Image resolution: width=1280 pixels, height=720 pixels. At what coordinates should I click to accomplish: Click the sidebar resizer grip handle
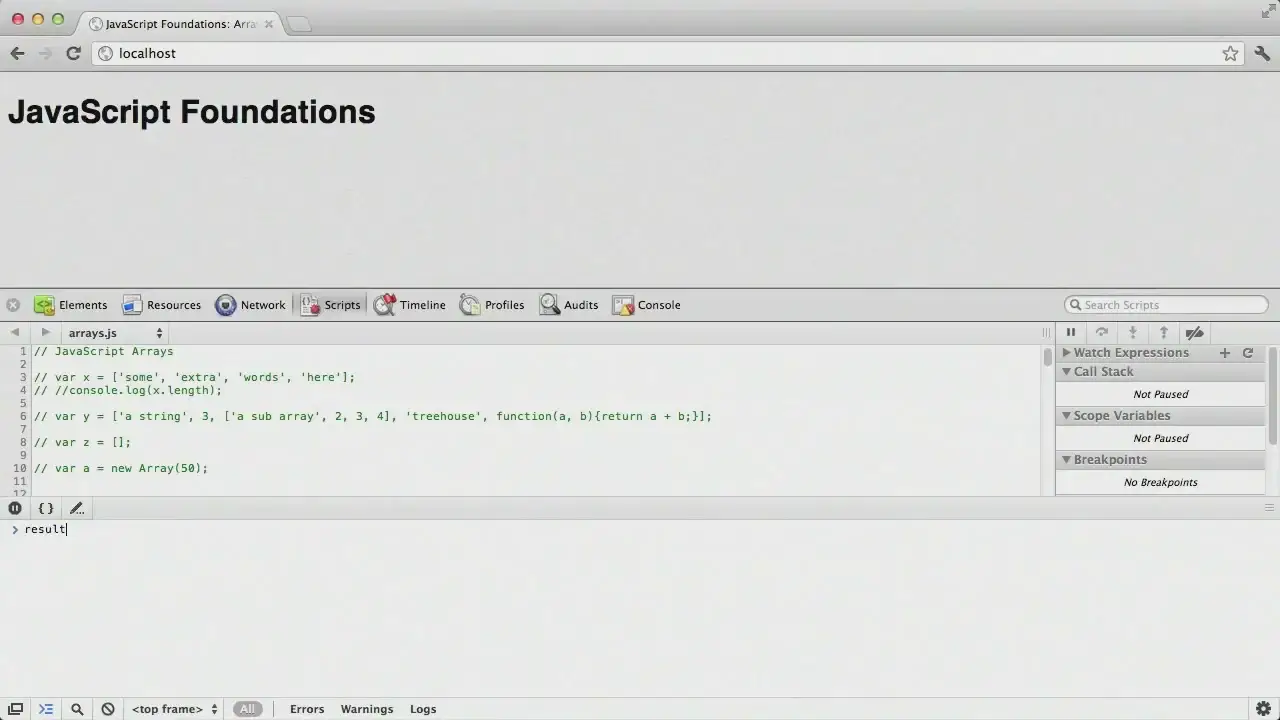[x=1046, y=333]
